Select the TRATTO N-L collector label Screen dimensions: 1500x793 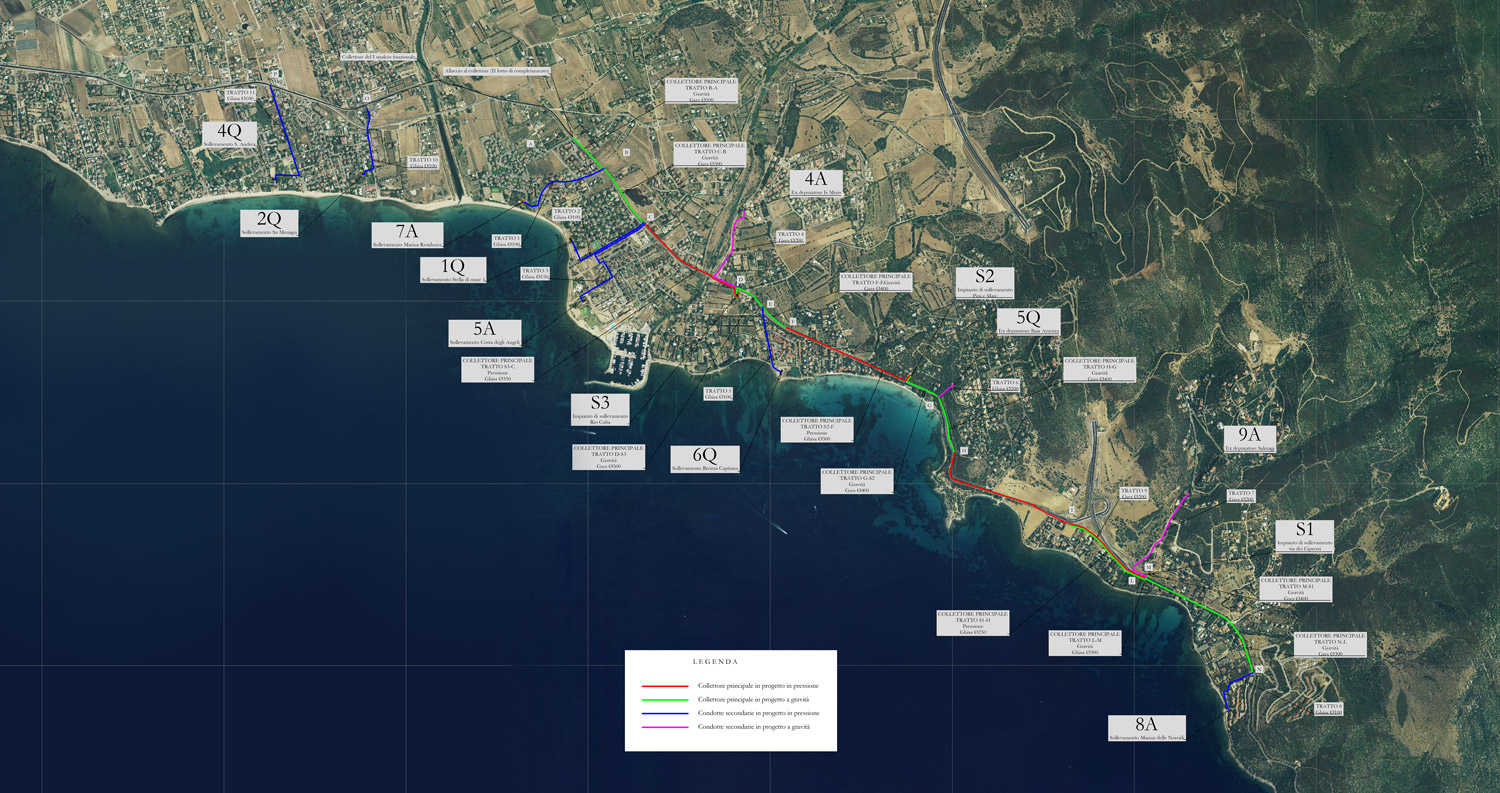[x=1330, y=644]
